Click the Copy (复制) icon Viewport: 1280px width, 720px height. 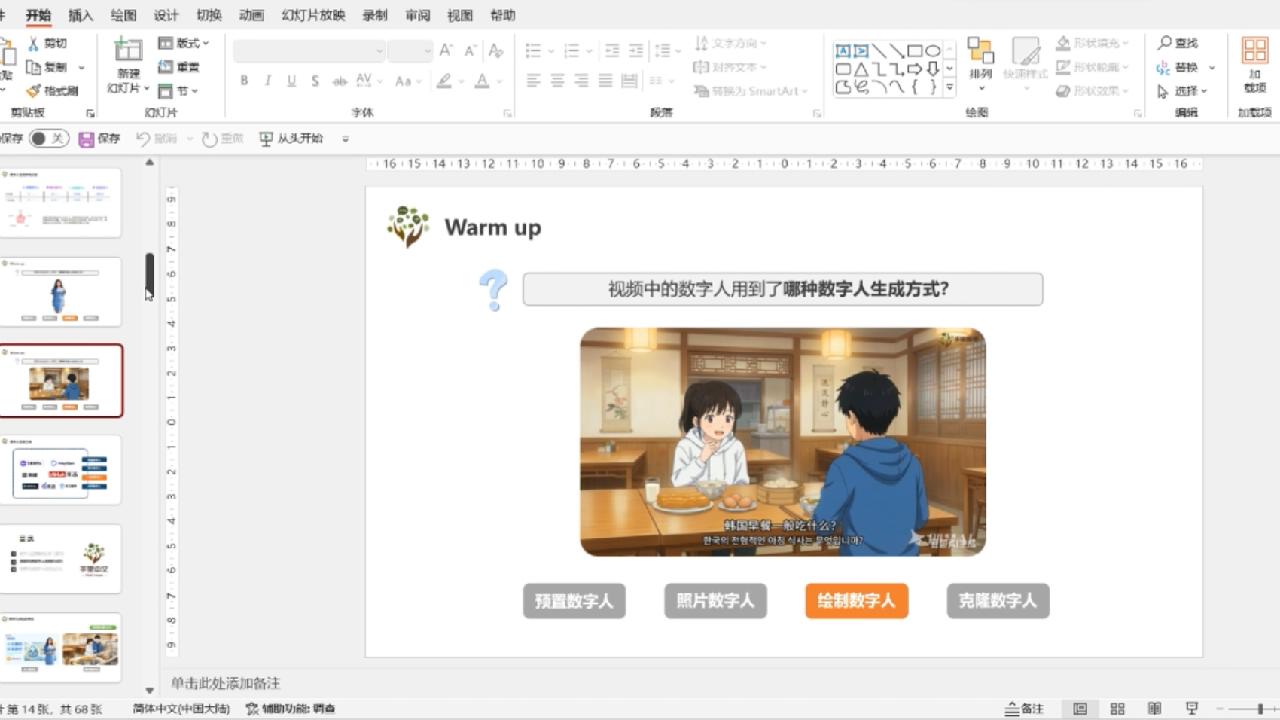pos(33,67)
